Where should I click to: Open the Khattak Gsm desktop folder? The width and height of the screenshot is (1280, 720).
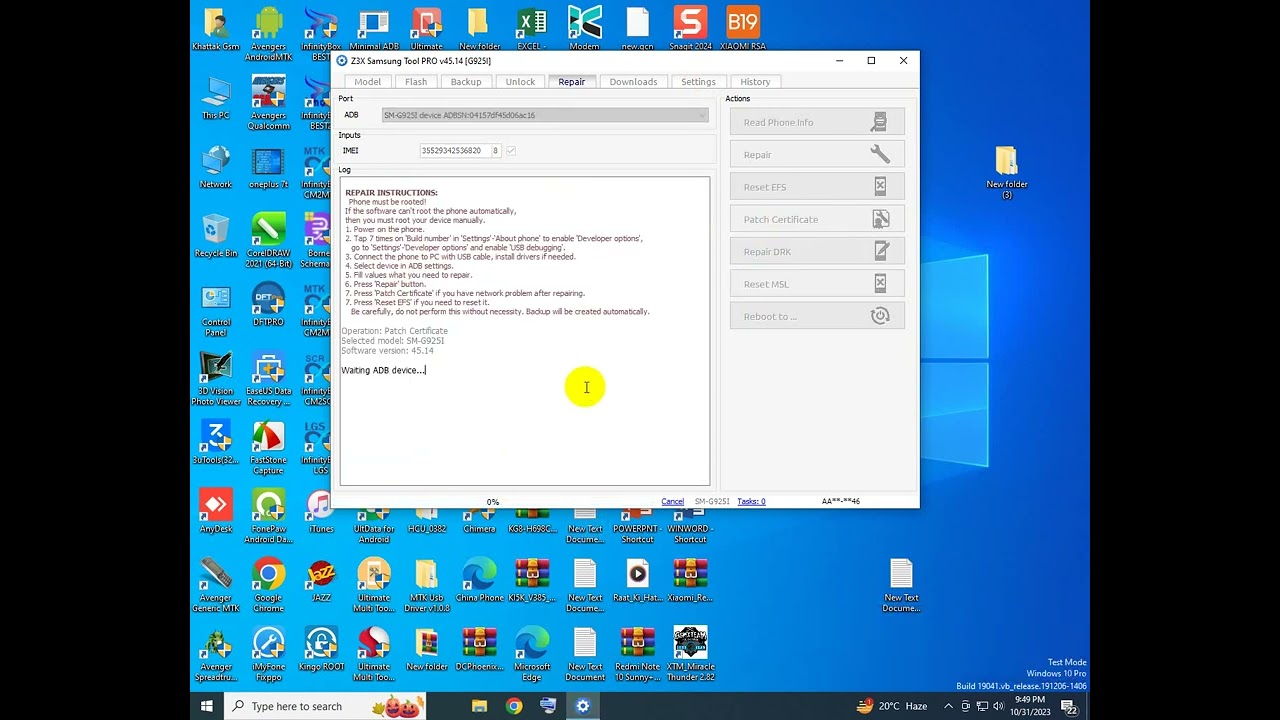point(216,29)
